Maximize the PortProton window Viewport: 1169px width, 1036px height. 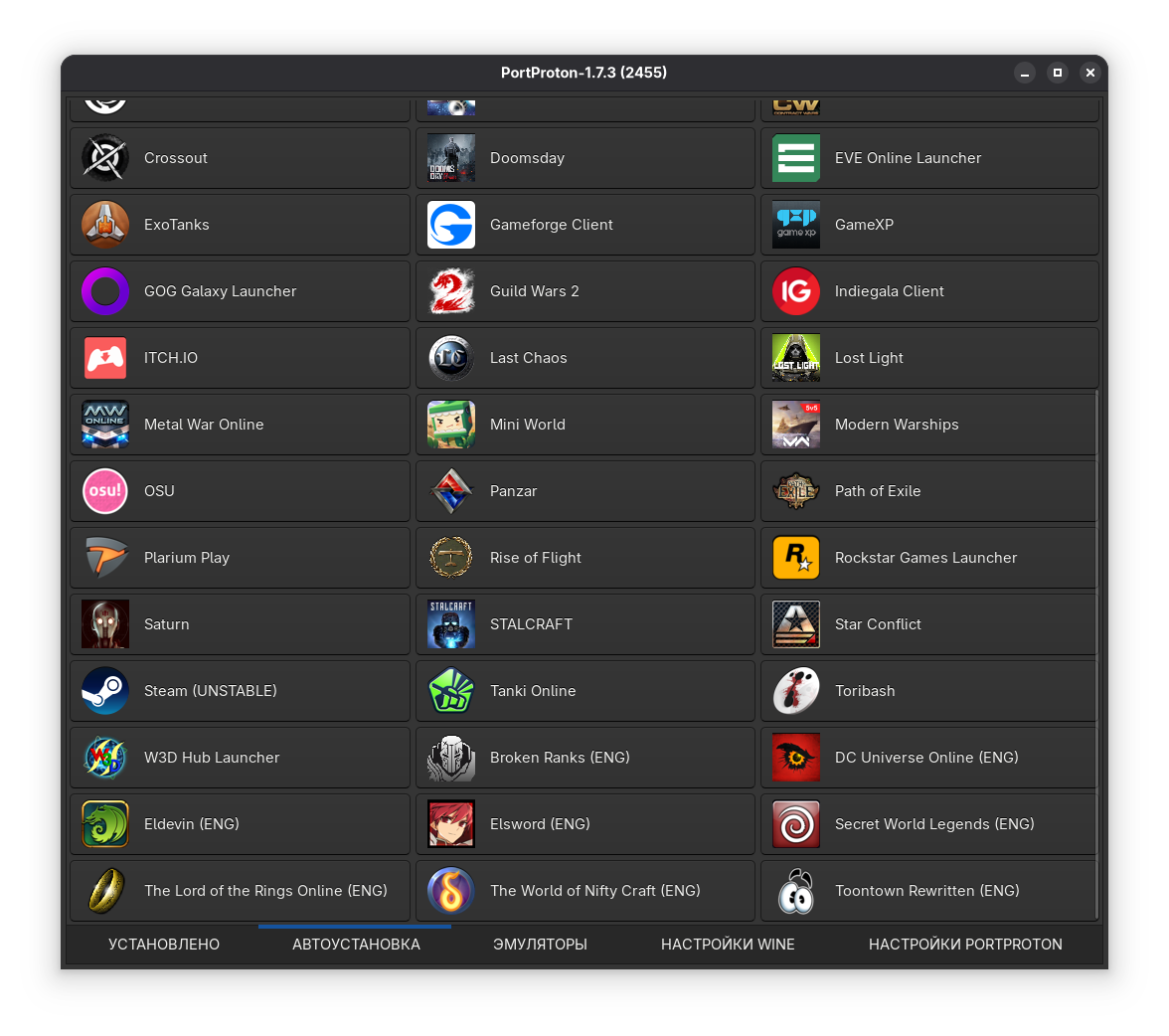1058,73
